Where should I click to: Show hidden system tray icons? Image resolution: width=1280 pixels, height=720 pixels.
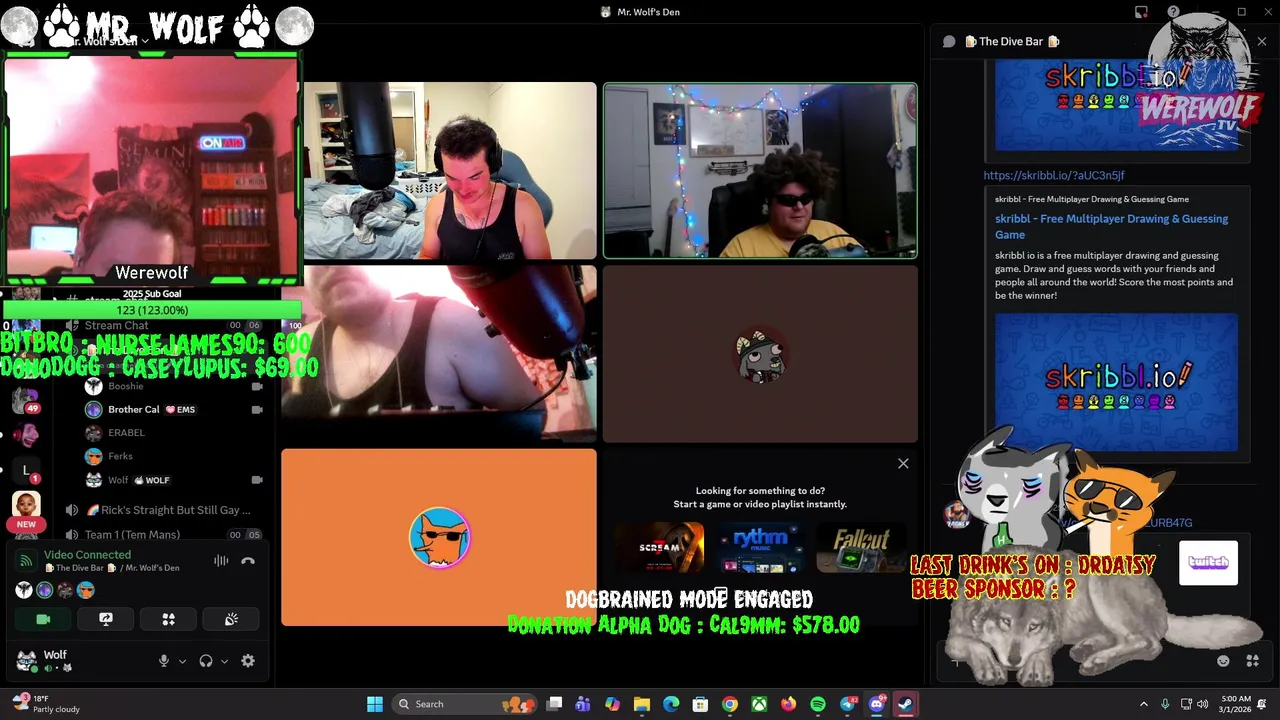(1144, 704)
